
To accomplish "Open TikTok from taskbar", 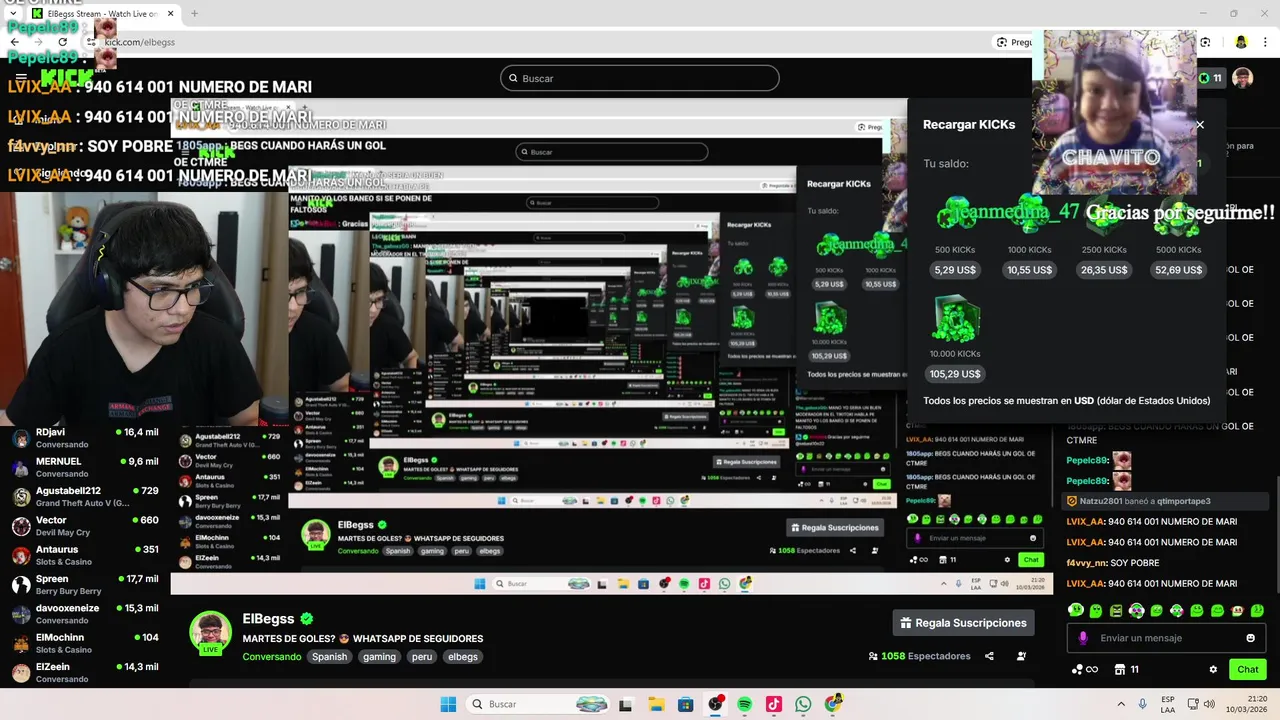I will [774, 704].
